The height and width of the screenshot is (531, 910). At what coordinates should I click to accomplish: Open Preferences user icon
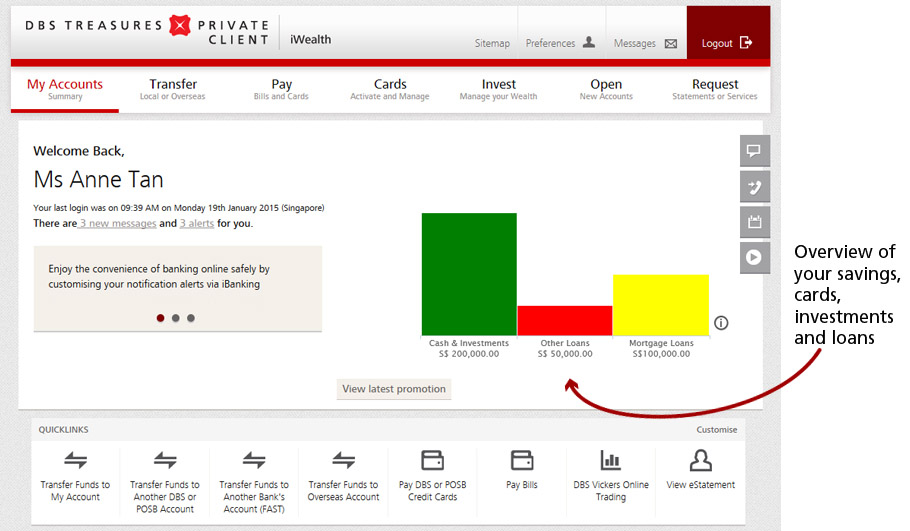(x=589, y=42)
